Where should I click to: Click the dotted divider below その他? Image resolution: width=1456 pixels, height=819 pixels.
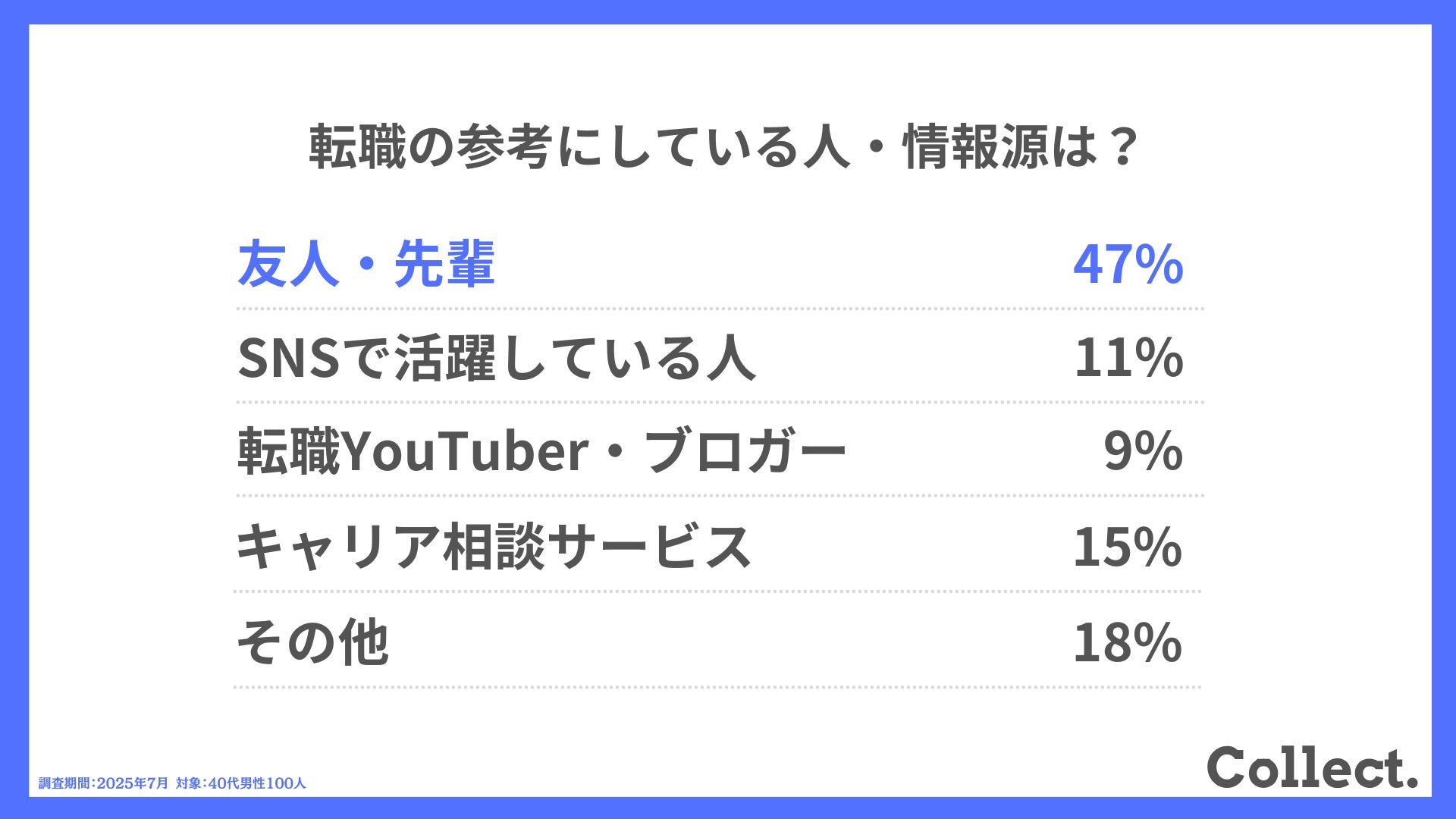[717, 687]
